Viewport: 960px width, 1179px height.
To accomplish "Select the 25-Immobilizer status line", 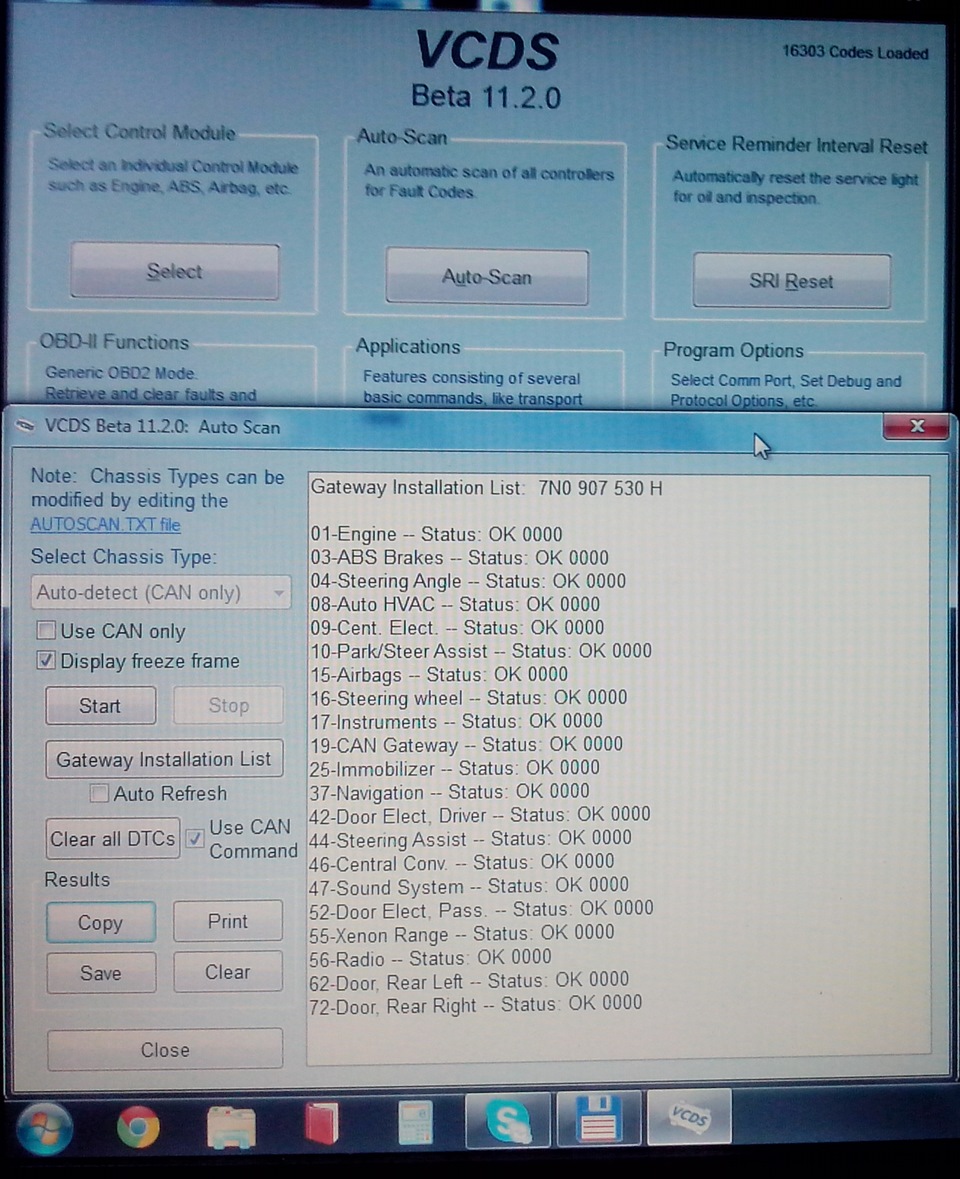I will click(454, 768).
